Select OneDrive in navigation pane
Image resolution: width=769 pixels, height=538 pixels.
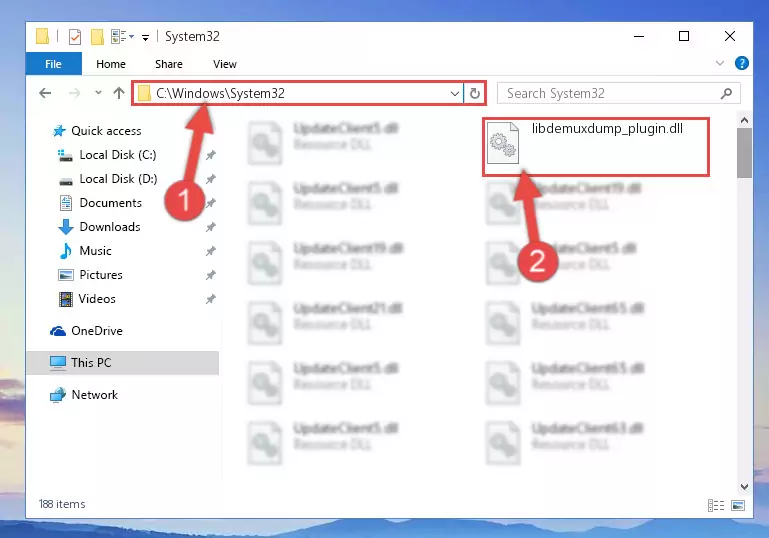(97, 331)
